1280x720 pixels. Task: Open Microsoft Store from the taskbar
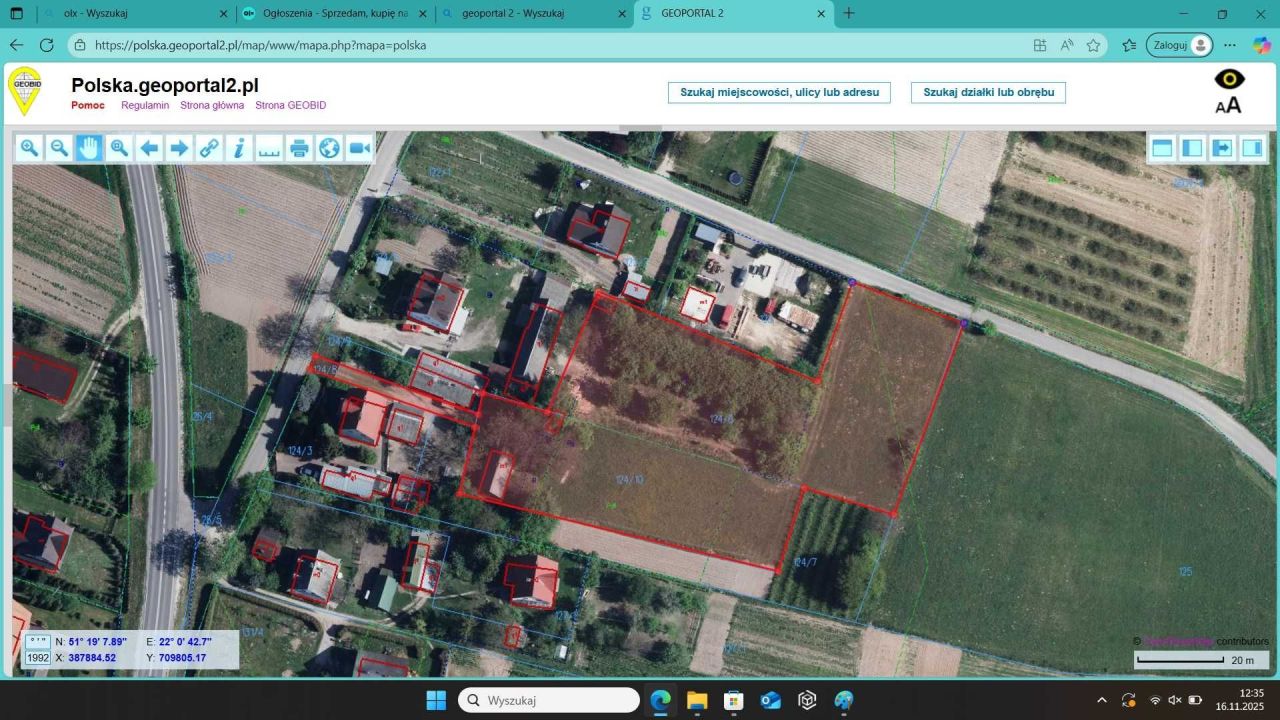click(734, 700)
